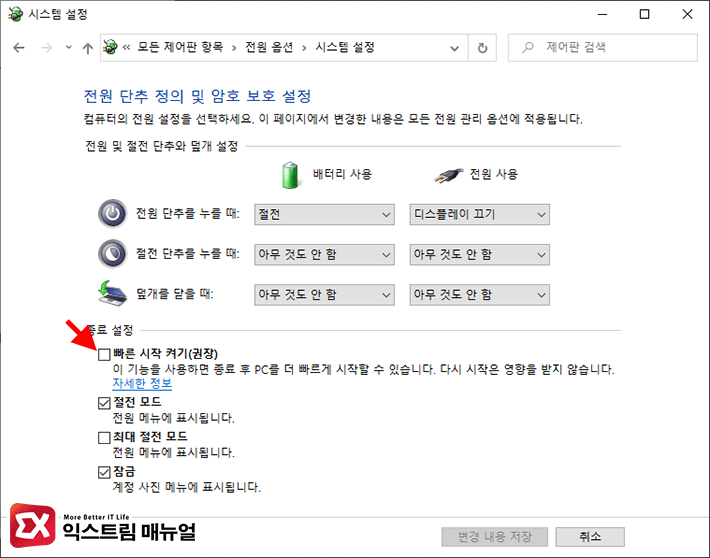Click heading 전원 단추 정의 및 암호 보호 설정
The image size is (710, 558).
coord(197,96)
